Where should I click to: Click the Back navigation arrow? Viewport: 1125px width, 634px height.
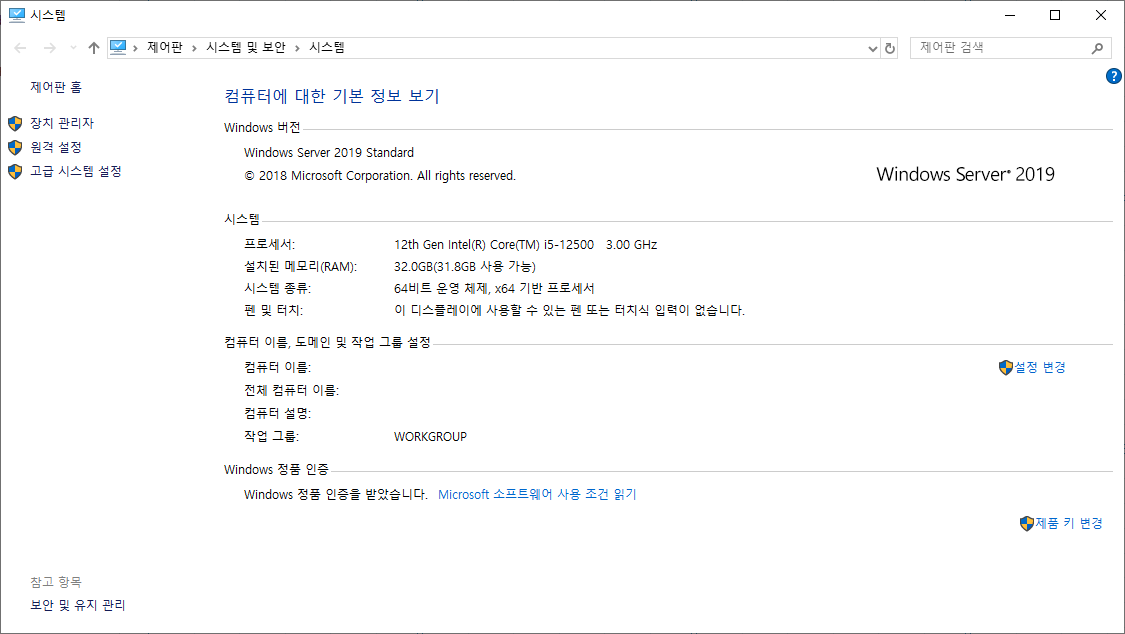tap(20, 48)
